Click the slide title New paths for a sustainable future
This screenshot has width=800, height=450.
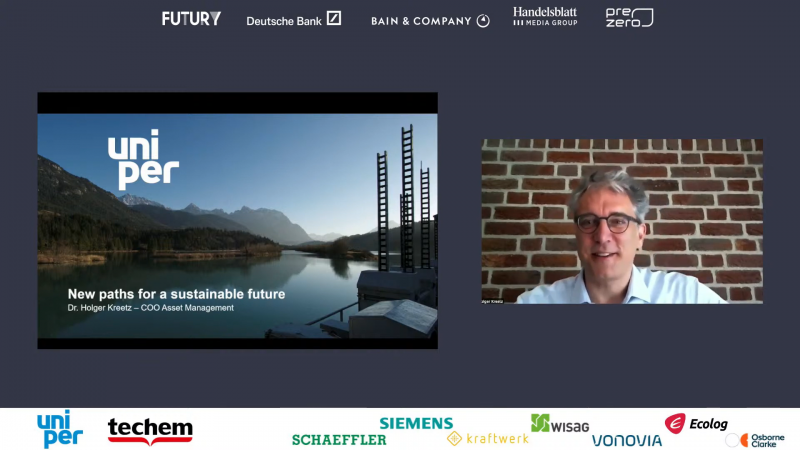176,294
